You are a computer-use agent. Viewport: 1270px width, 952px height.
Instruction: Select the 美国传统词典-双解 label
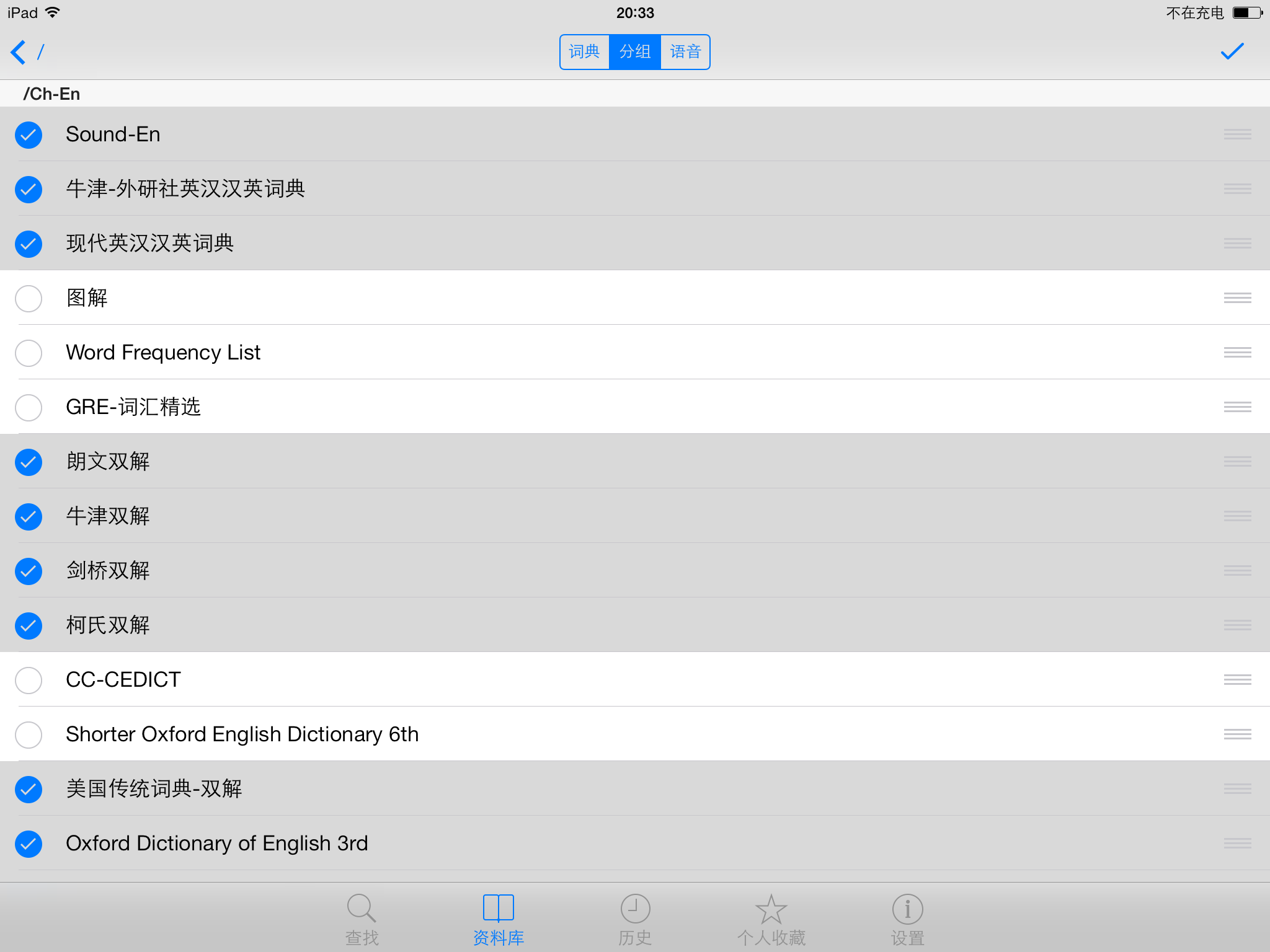coord(154,789)
